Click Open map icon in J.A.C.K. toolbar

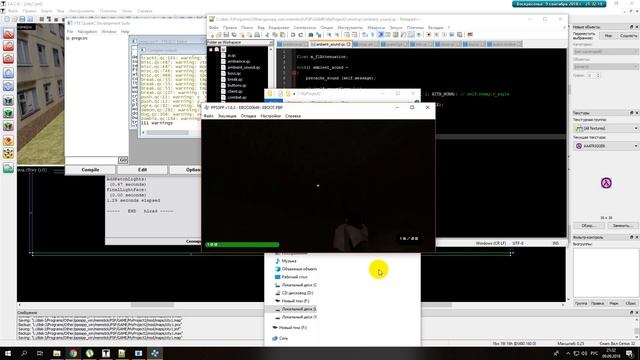tap(14, 19)
